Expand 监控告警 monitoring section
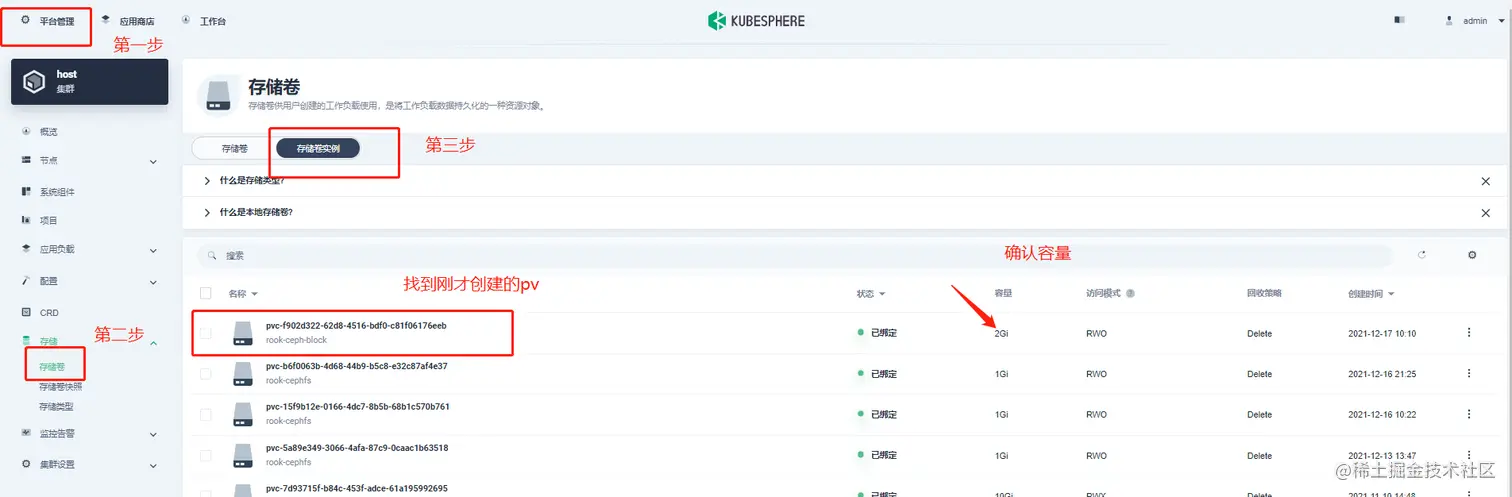The width and height of the screenshot is (1512, 497). [90, 434]
